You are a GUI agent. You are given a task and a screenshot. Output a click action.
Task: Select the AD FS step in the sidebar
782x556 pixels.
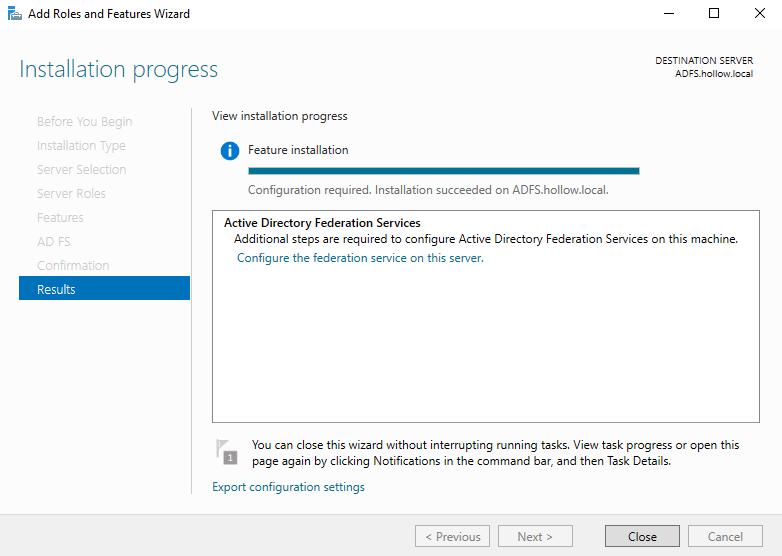tap(54, 242)
